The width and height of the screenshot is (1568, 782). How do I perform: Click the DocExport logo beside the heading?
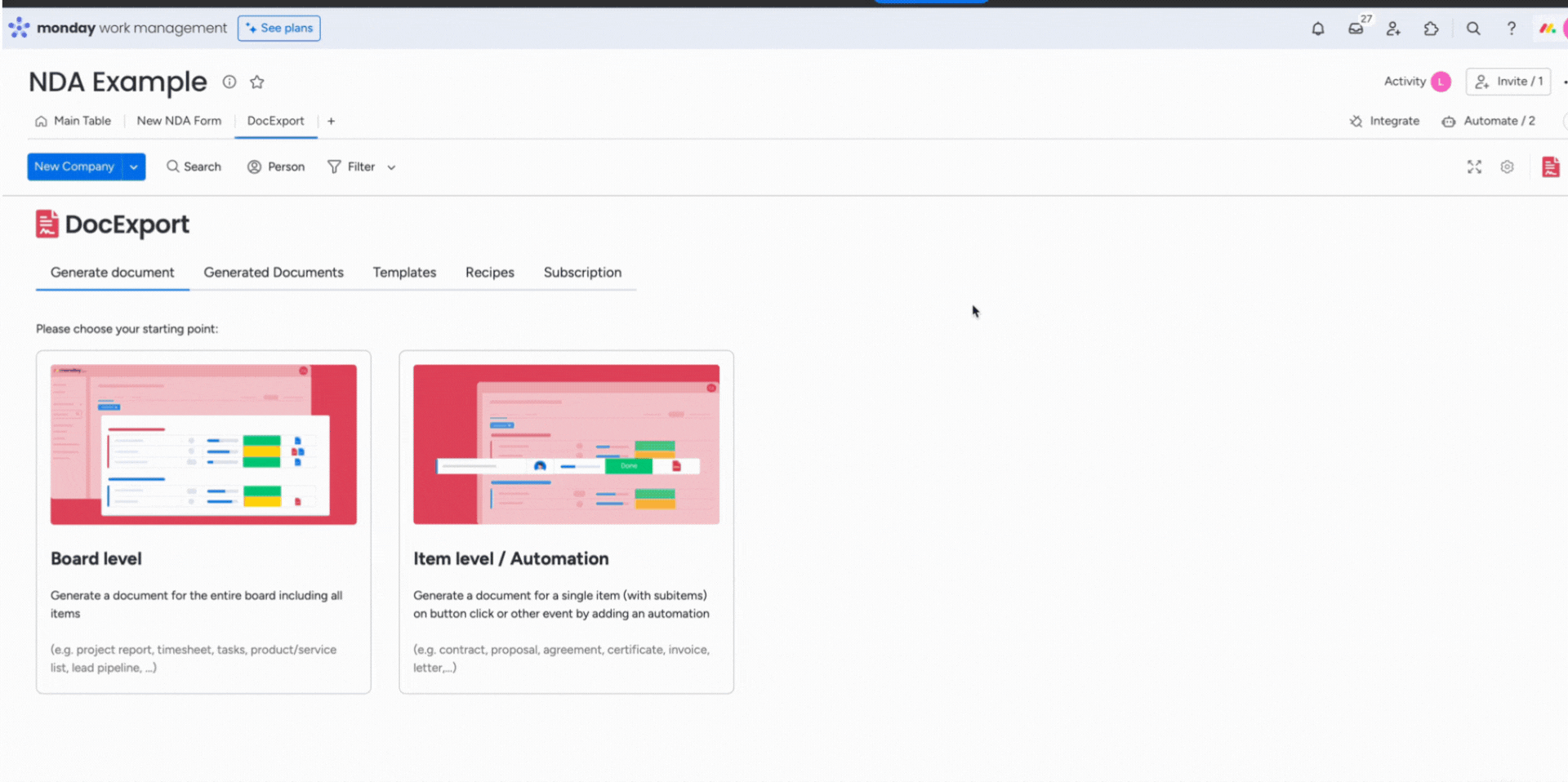pyautogui.click(x=47, y=224)
